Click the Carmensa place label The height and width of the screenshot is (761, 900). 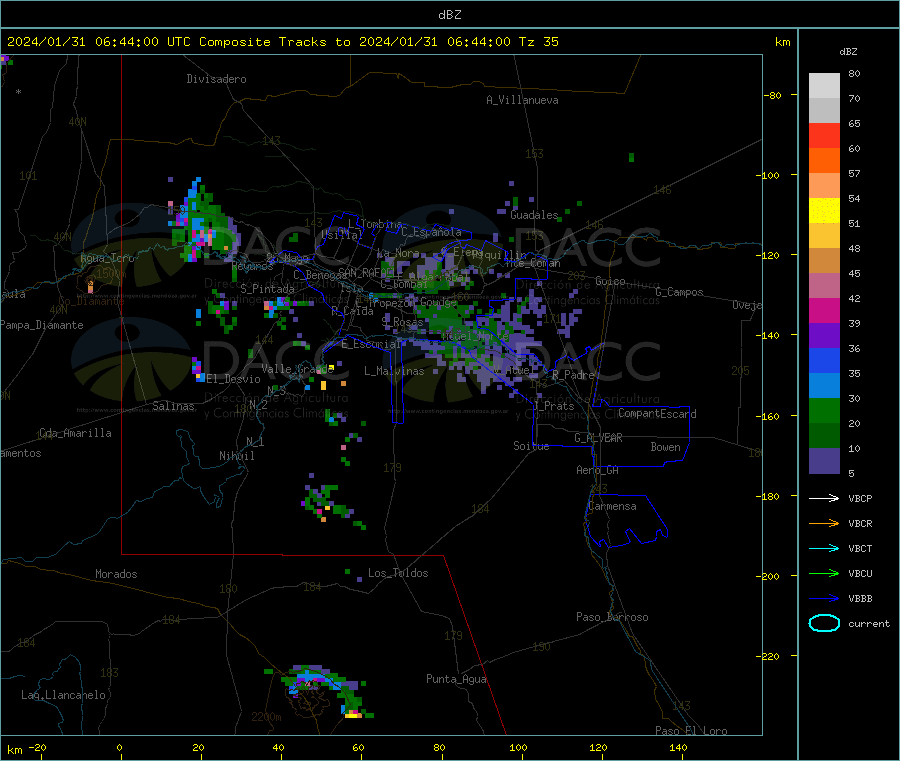pyautogui.click(x=612, y=506)
